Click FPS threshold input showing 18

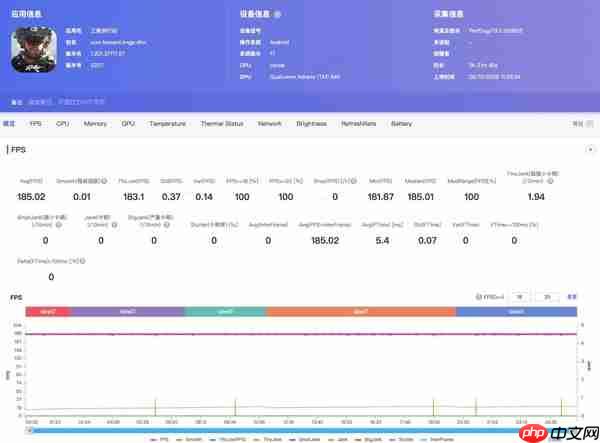pyautogui.click(x=520, y=297)
